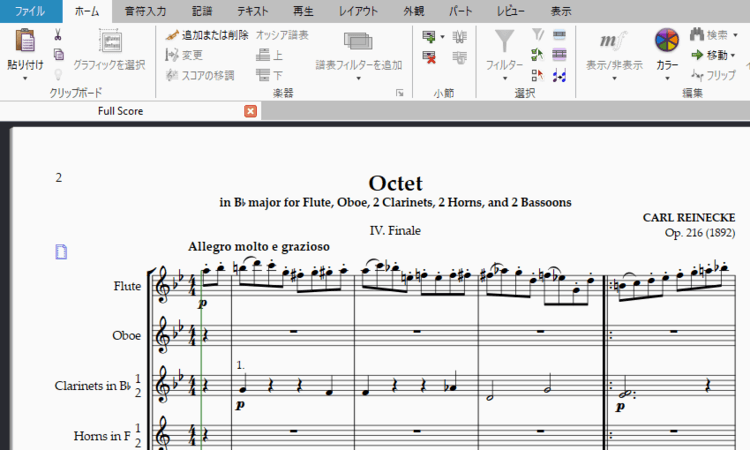Viewport: 750px width, 450px height.
Task: Close the Full Score document tab
Action: 250,111
